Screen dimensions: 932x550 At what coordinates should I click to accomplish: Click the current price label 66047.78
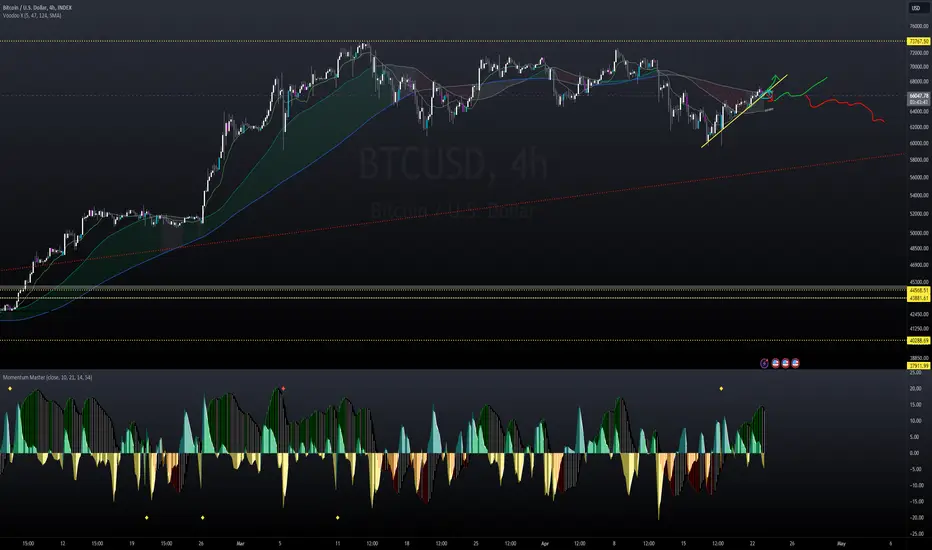click(918, 96)
